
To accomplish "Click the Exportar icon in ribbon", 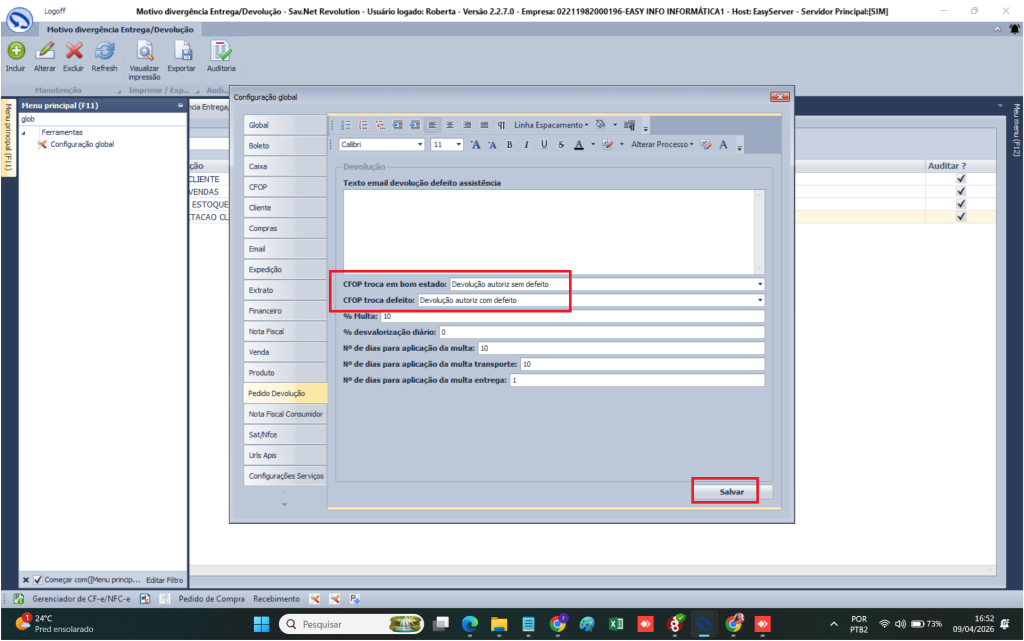I will [182, 51].
